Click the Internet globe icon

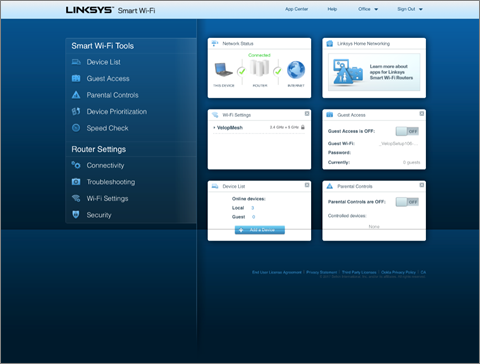click(x=296, y=70)
